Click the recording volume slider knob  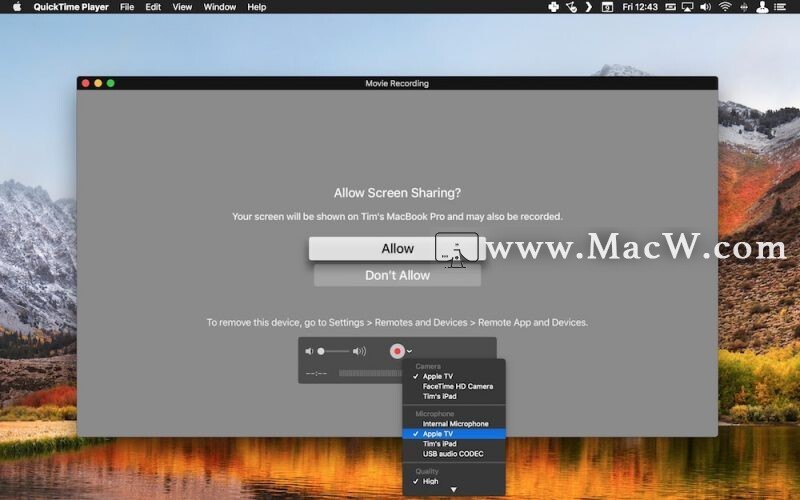(321, 351)
